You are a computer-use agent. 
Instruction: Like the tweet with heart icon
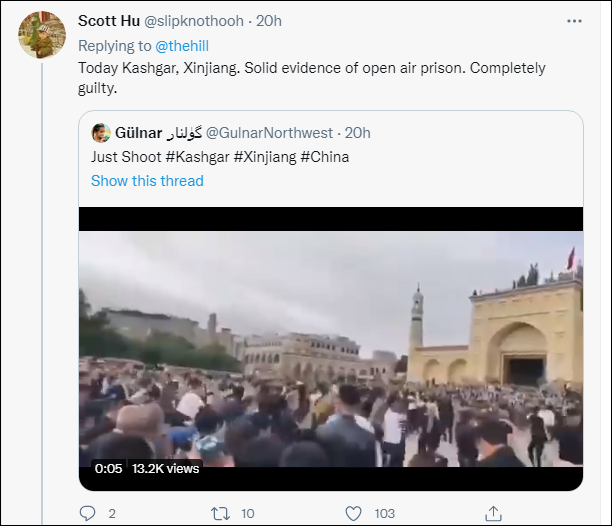pyautogui.click(x=354, y=513)
